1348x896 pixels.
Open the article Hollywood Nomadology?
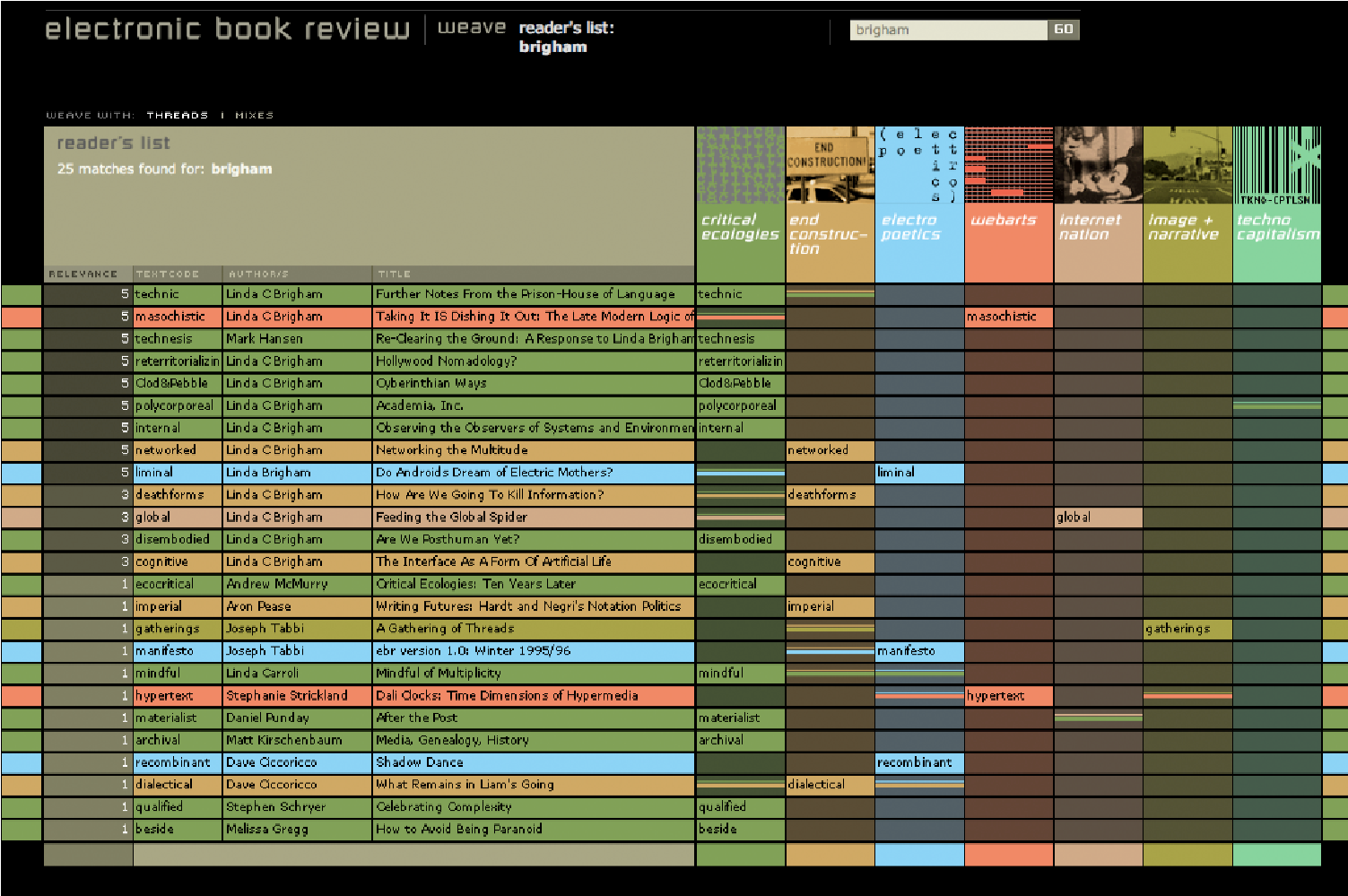point(446,361)
